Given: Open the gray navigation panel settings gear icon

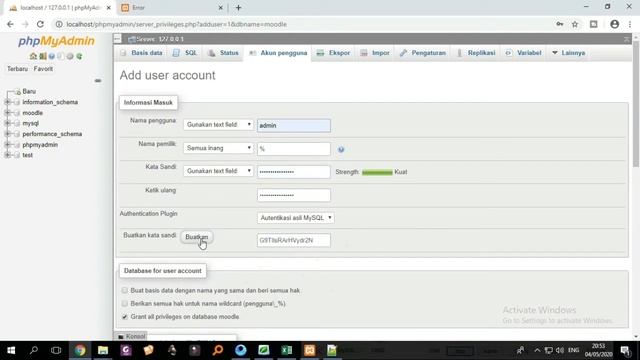Looking at the screenshot, I should [70, 56].
